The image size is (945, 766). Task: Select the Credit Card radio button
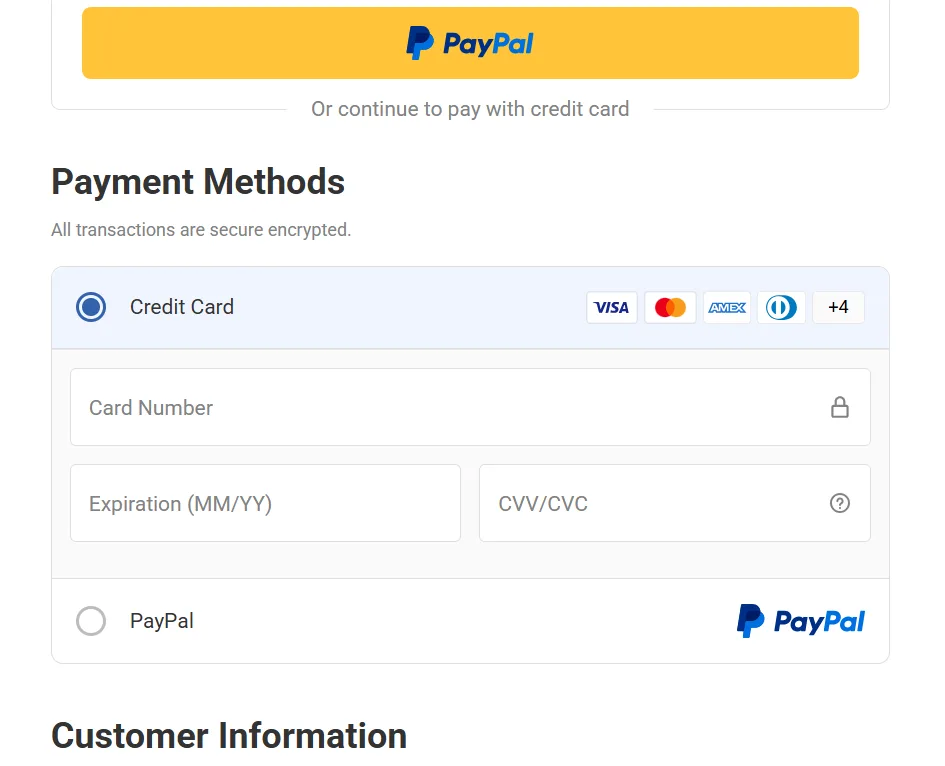(x=91, y=307)
